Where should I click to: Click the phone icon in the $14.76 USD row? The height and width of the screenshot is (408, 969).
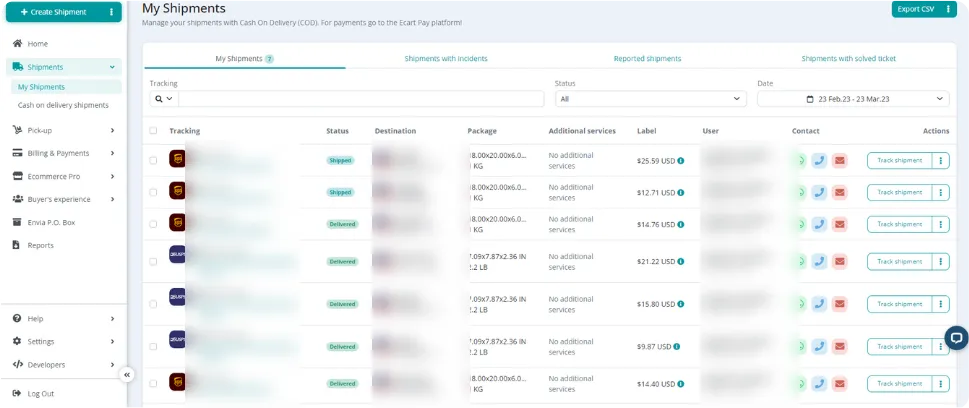coord(819,224)
